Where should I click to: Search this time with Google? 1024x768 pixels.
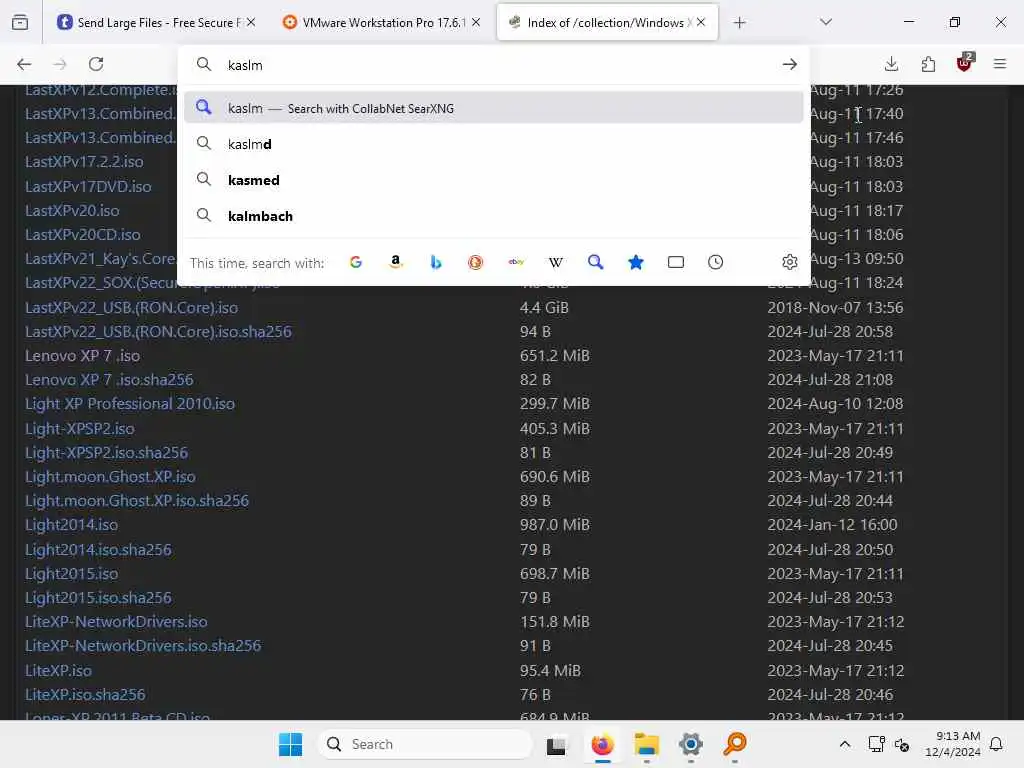(356, 263)
